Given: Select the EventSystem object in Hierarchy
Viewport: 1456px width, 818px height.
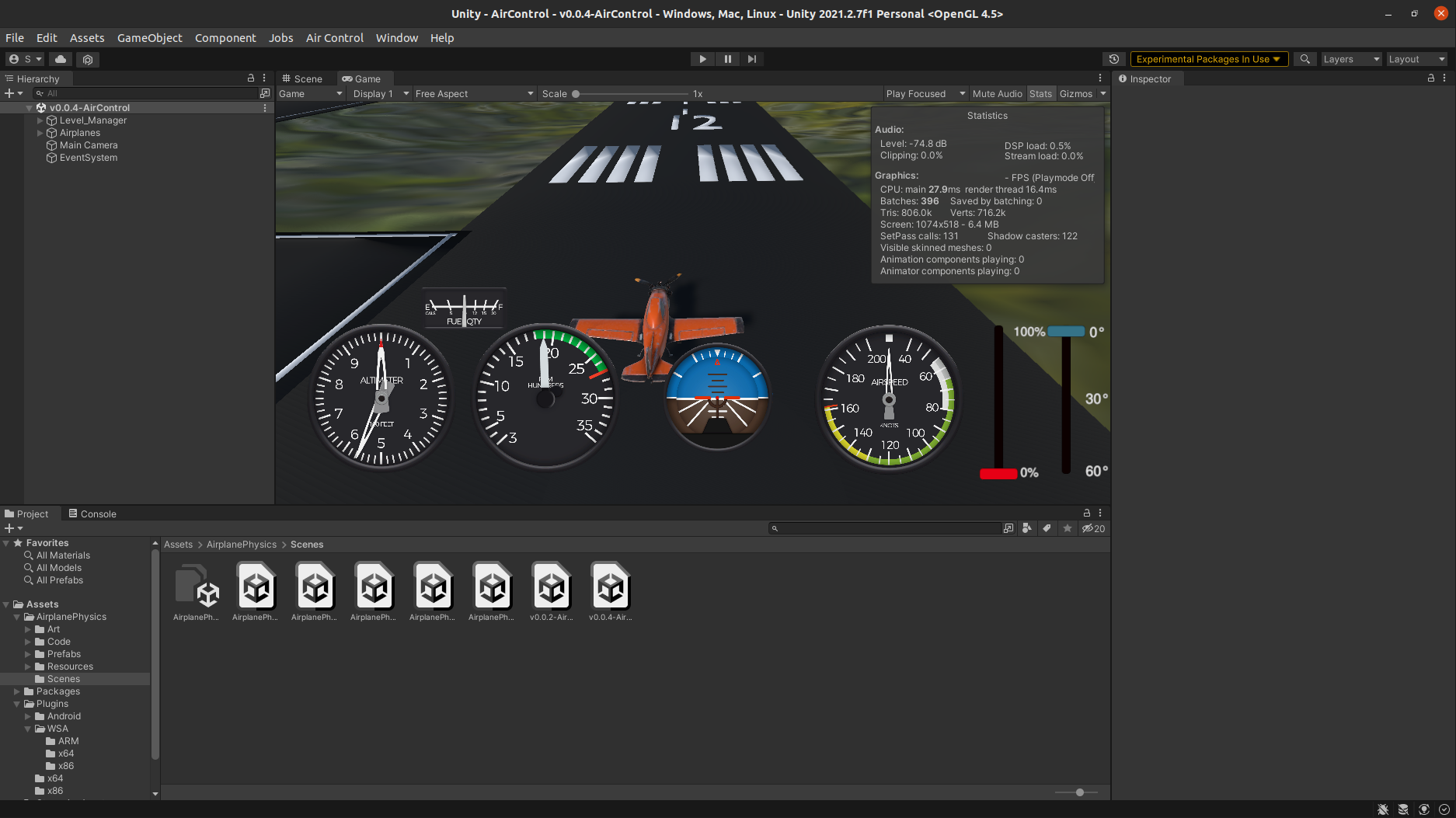Looking at the screenshot, I should click(89, 158).
